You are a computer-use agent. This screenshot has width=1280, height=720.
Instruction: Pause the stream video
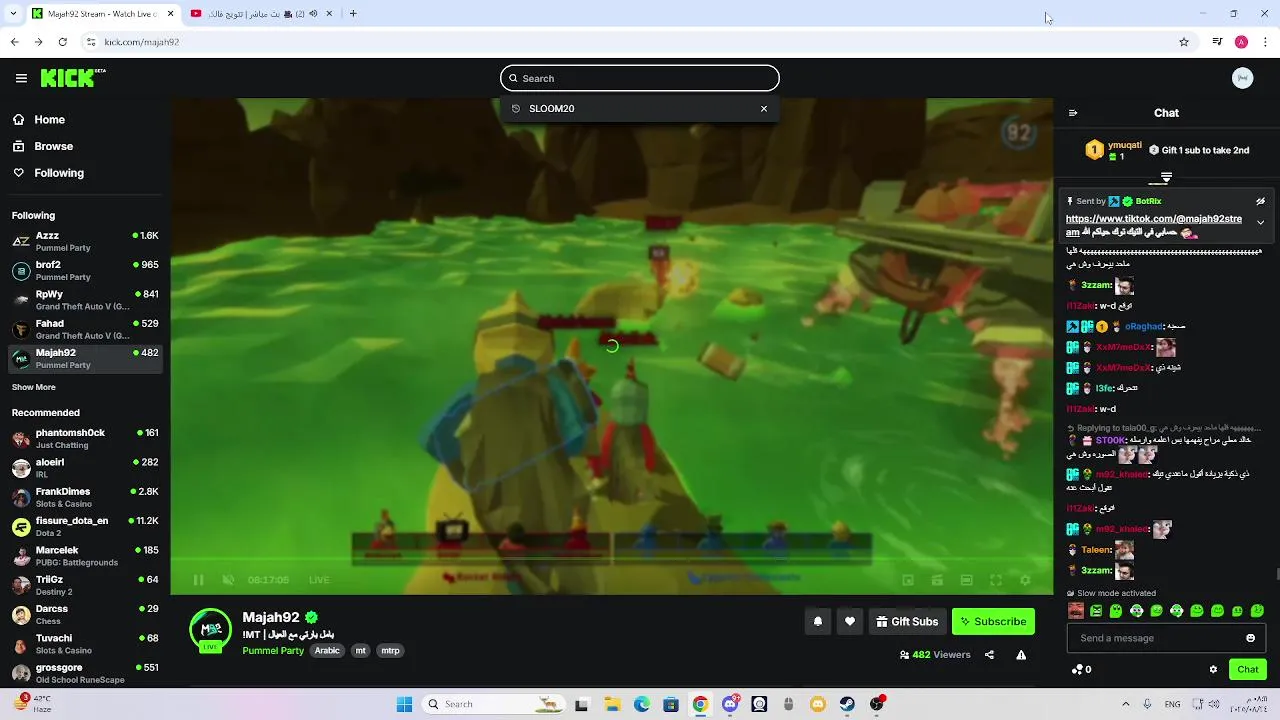click(198, 580)
